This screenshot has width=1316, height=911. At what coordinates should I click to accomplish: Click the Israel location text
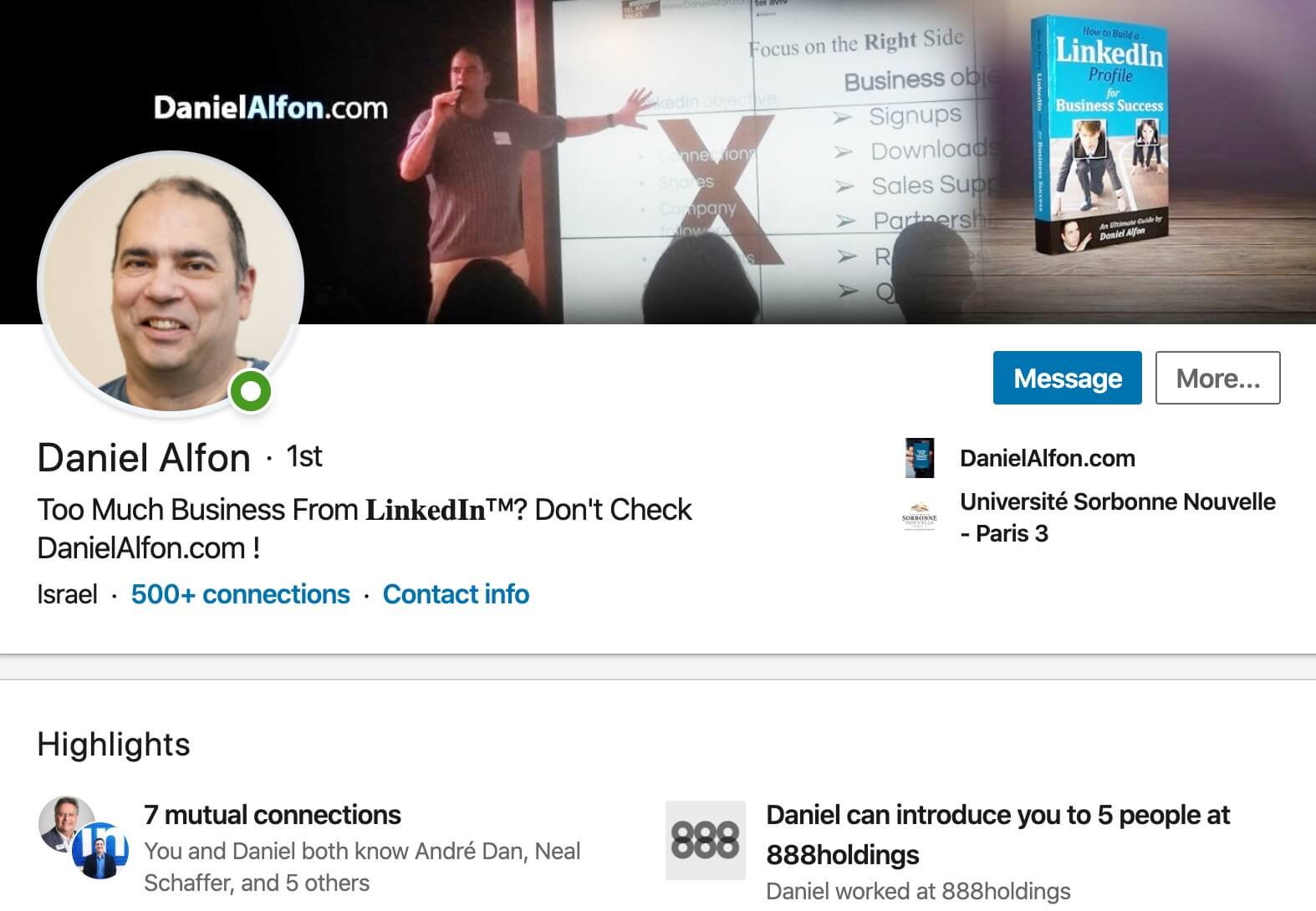pyautogui.click(x=67, y=594)
